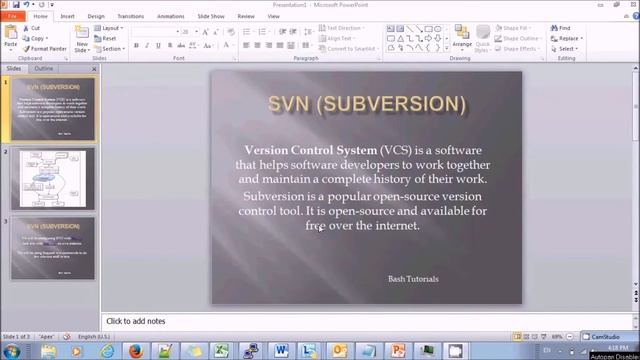Open the Layout dropdown
The image size is (640, 360).
(x=109, y=28)
